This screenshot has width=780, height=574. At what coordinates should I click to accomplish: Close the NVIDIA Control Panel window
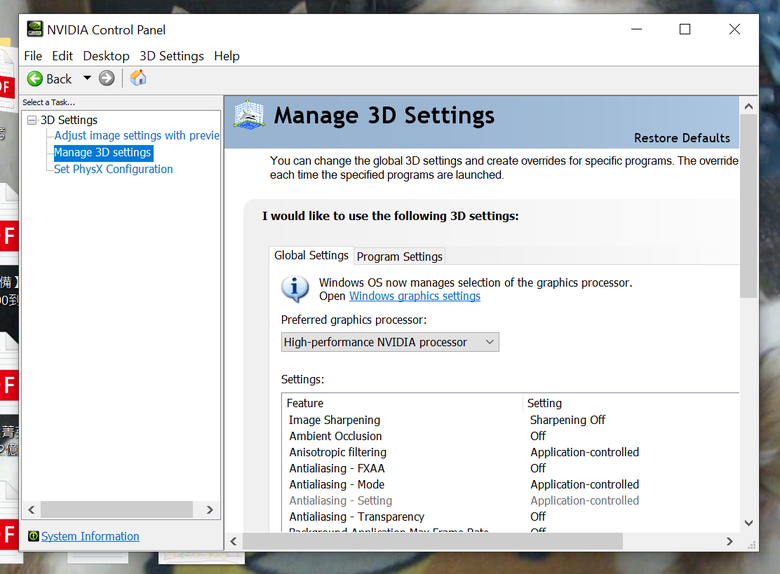click(734, 29)
